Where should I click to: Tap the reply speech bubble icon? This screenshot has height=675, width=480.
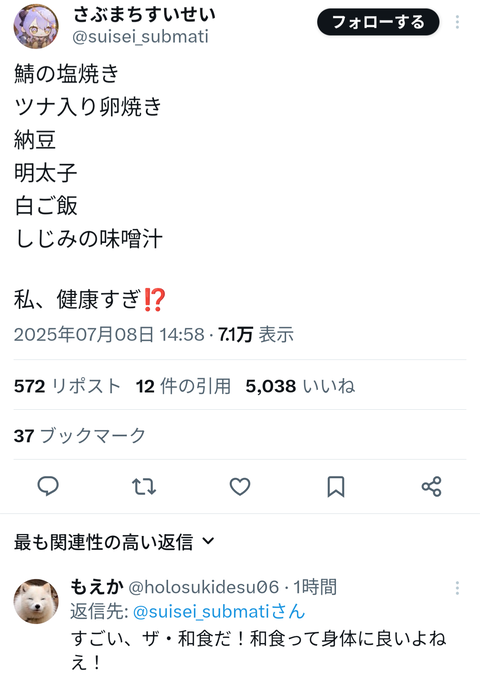(48, 486)
